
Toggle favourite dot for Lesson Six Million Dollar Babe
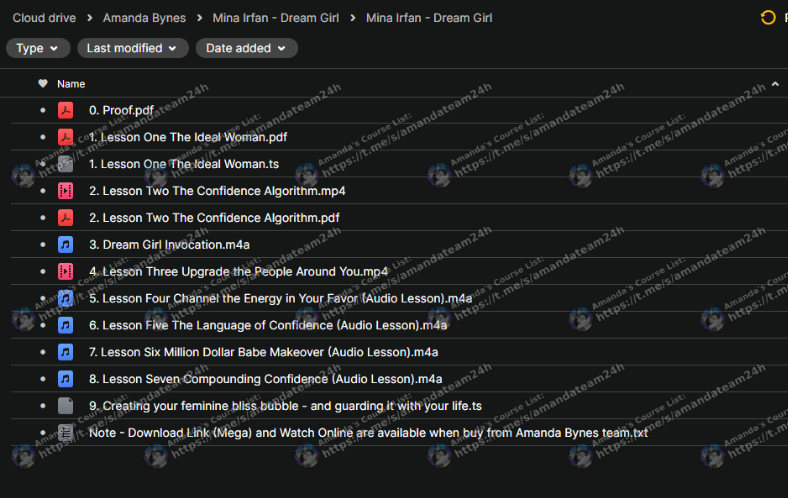pyautogui.click(x=43, y=352)
